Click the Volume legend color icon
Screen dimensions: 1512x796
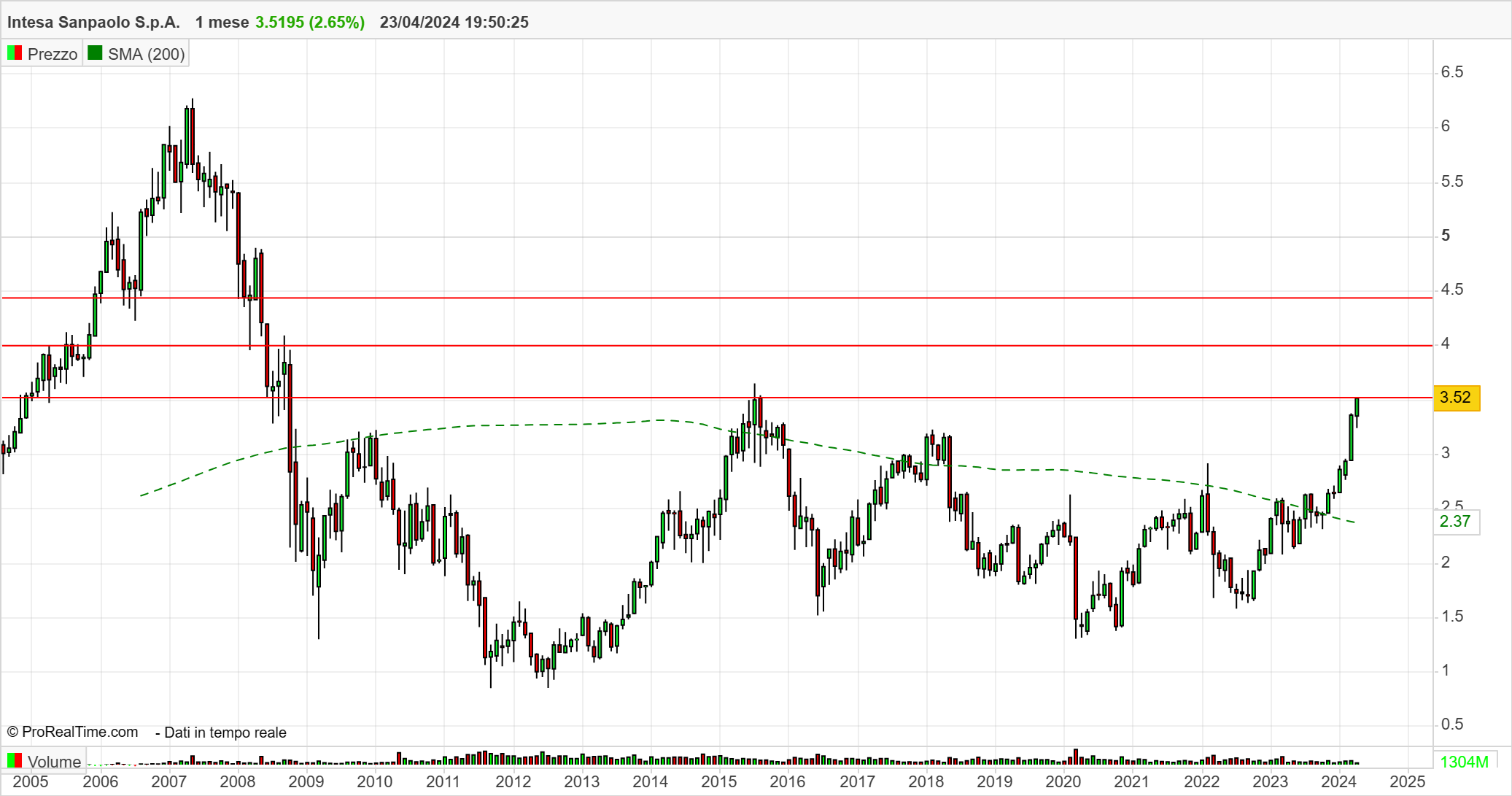coord(15,761)
